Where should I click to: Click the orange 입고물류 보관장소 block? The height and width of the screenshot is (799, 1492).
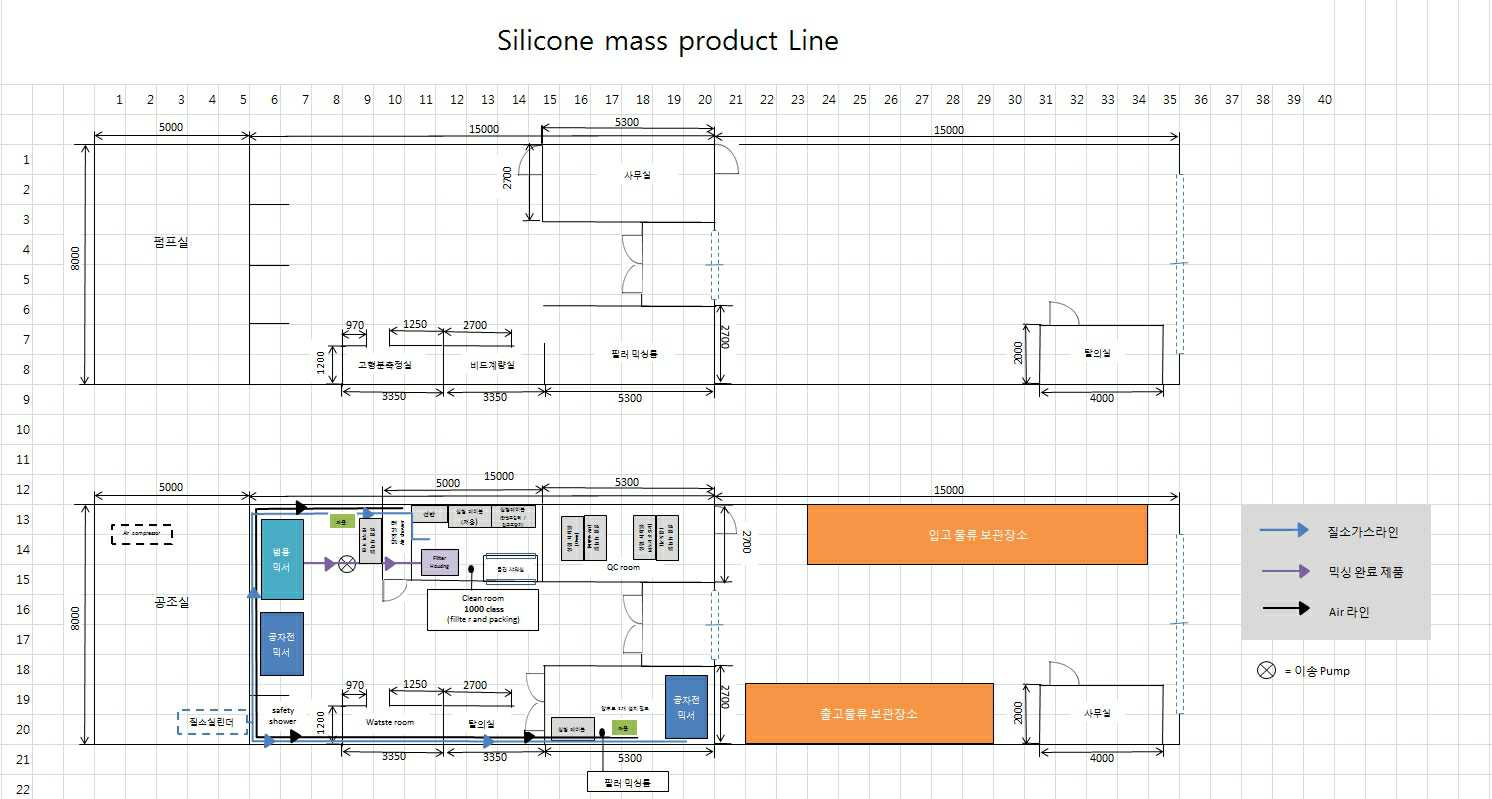[976, 535]
